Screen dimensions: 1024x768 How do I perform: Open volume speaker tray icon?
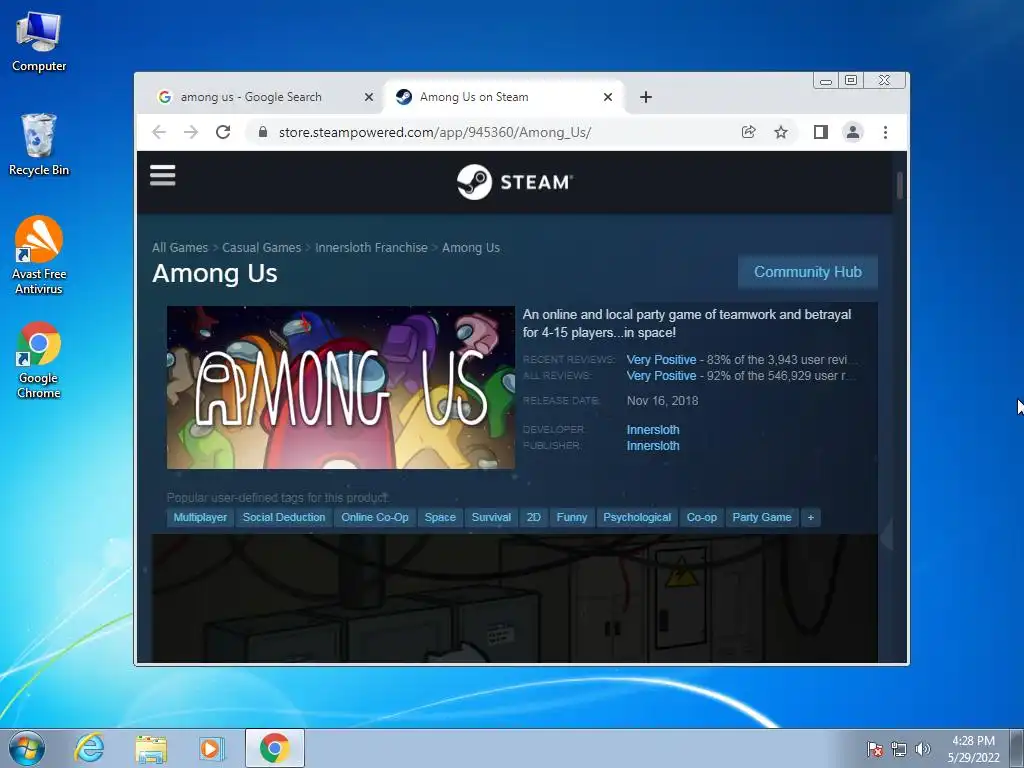click(x=923, y=749)
